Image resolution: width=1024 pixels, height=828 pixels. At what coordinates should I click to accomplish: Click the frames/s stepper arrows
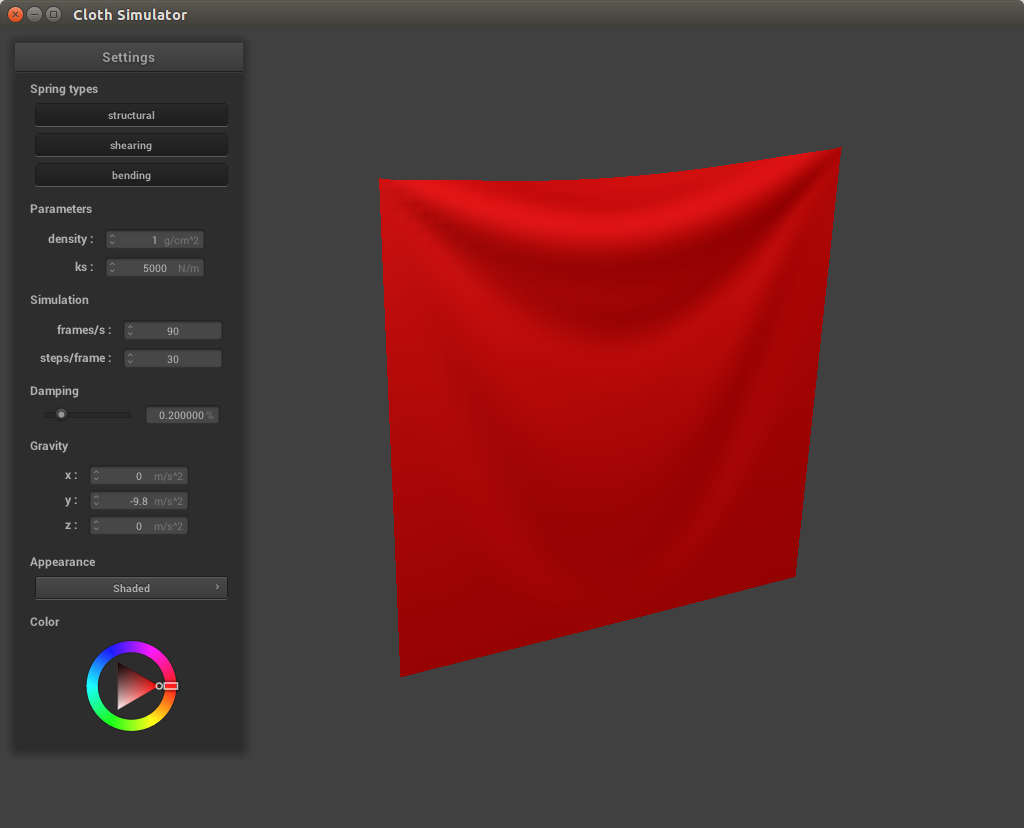[x=130, y=331]
